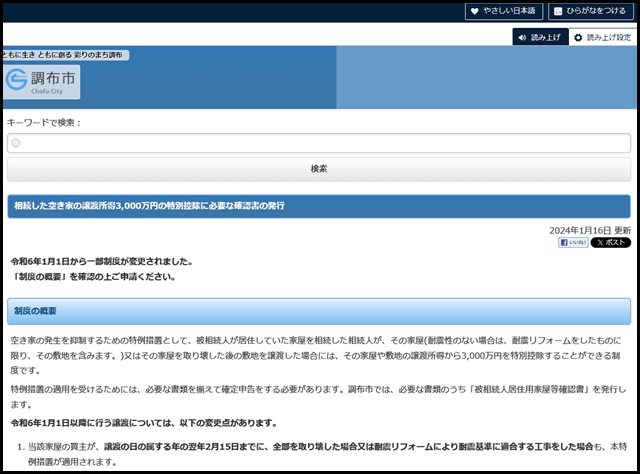
Task: Click text 「制度の概要」を確認の上ご申請ください
Action: 93,277
